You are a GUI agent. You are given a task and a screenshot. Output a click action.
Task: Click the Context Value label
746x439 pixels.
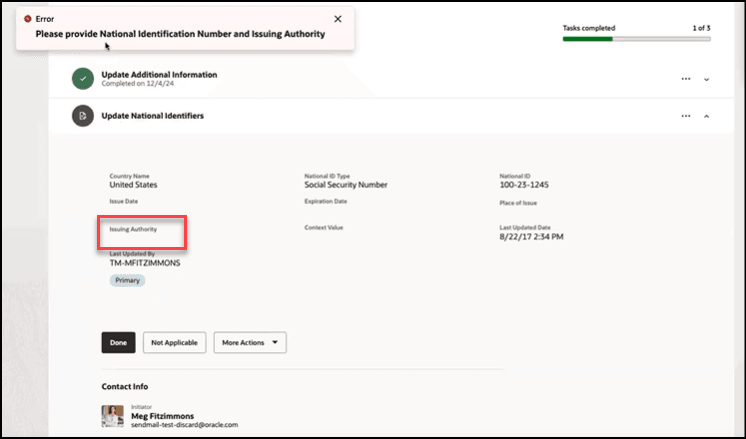[324, 228]
